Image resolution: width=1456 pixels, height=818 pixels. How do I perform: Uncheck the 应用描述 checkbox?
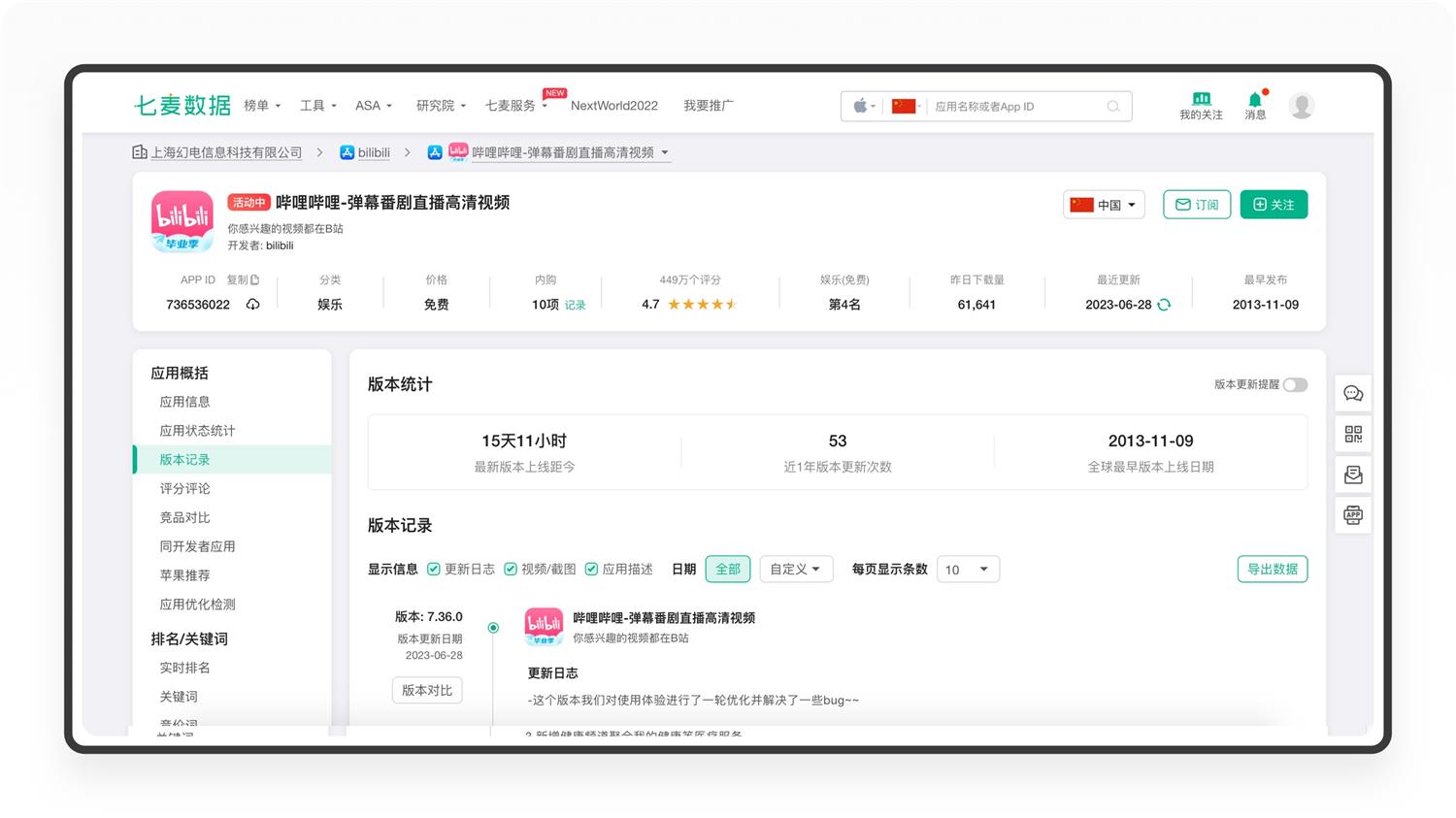click(x=591, y=570)
